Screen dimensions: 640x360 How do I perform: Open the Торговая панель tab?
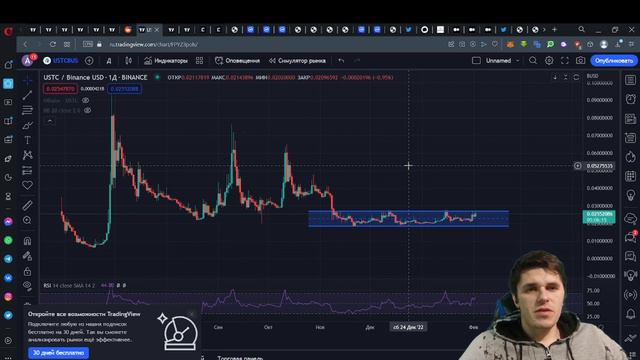(240, 358)
